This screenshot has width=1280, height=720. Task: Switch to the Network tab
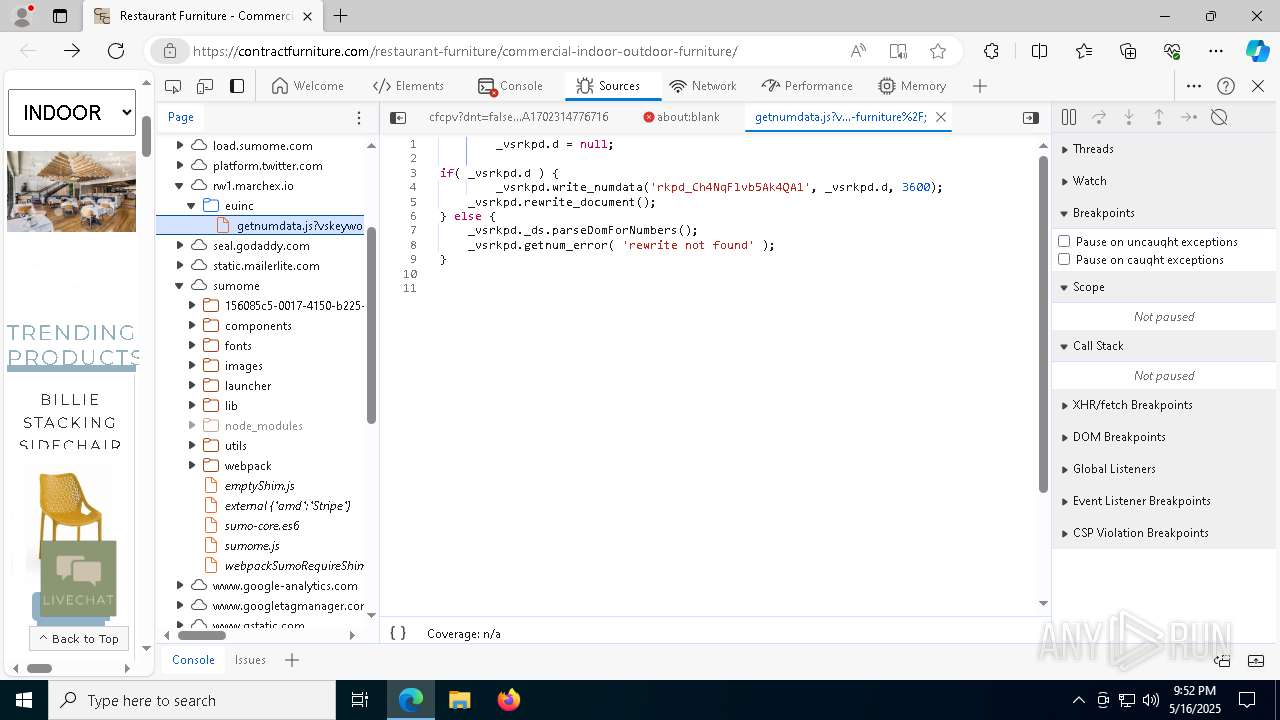(703, 86)
